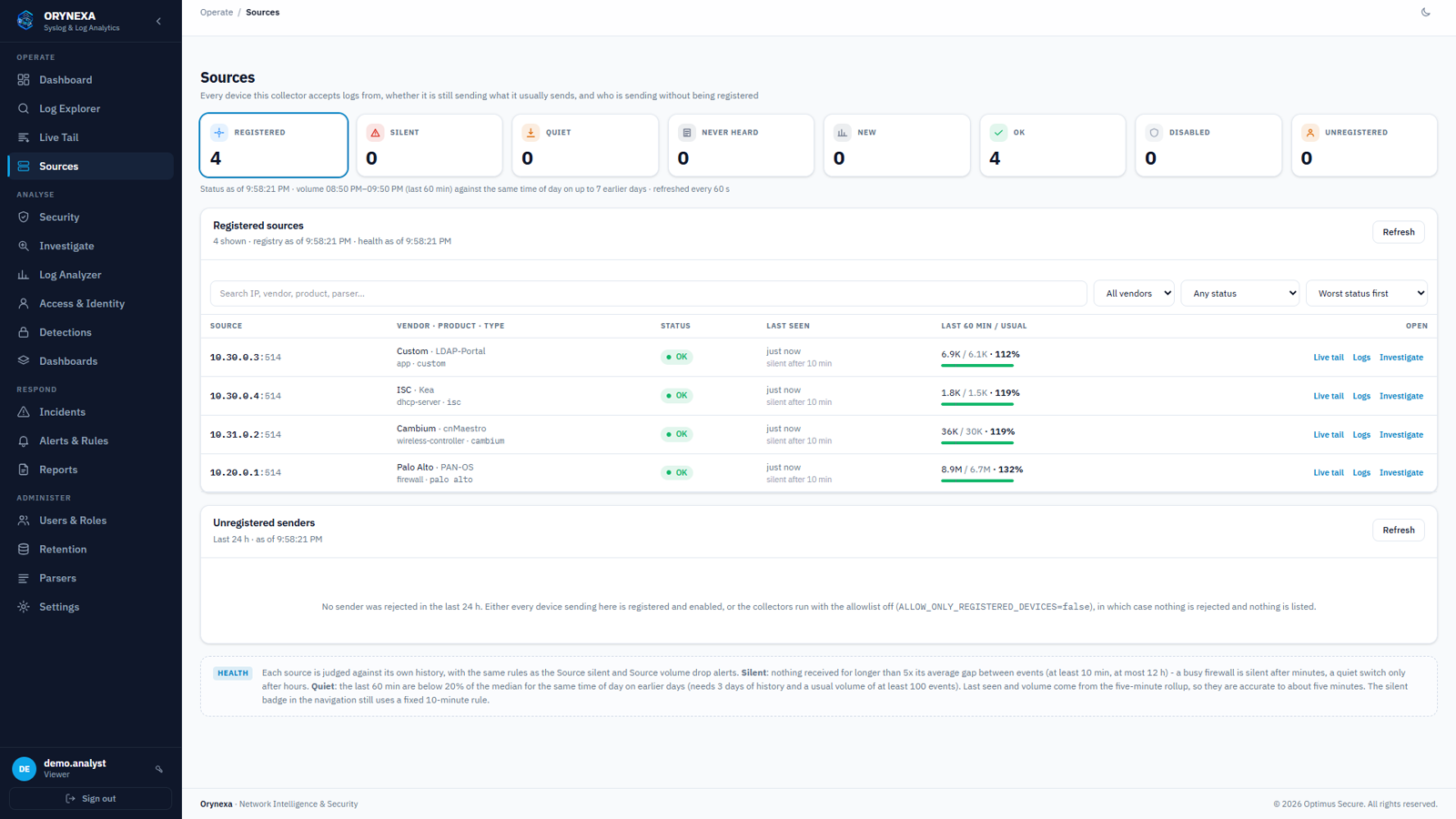Screen dimensions: 1456x819
Task: Click the green checkmark icon on OK card
Action: (x=998, y=133)
